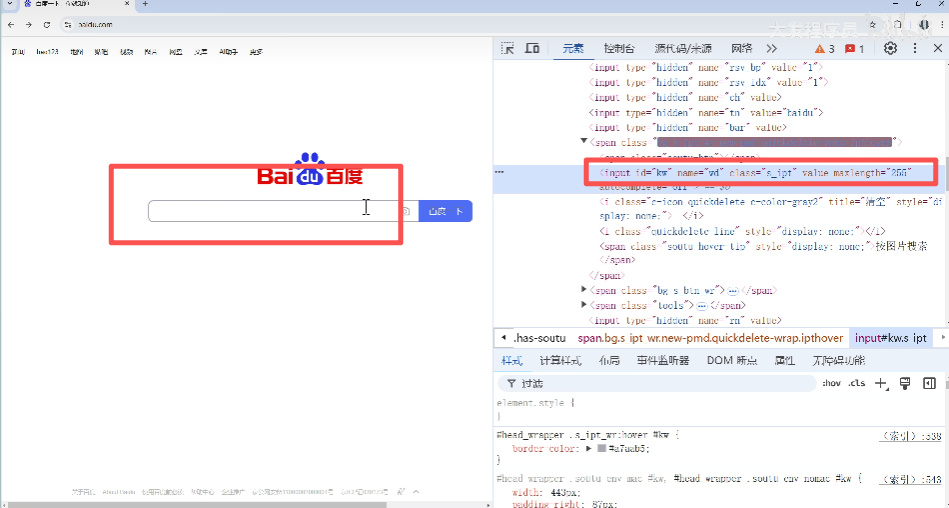This screenshot has height=508, width=949.
Task: Open the 属性 Properties subtab
Action: (x=784, y=360)
